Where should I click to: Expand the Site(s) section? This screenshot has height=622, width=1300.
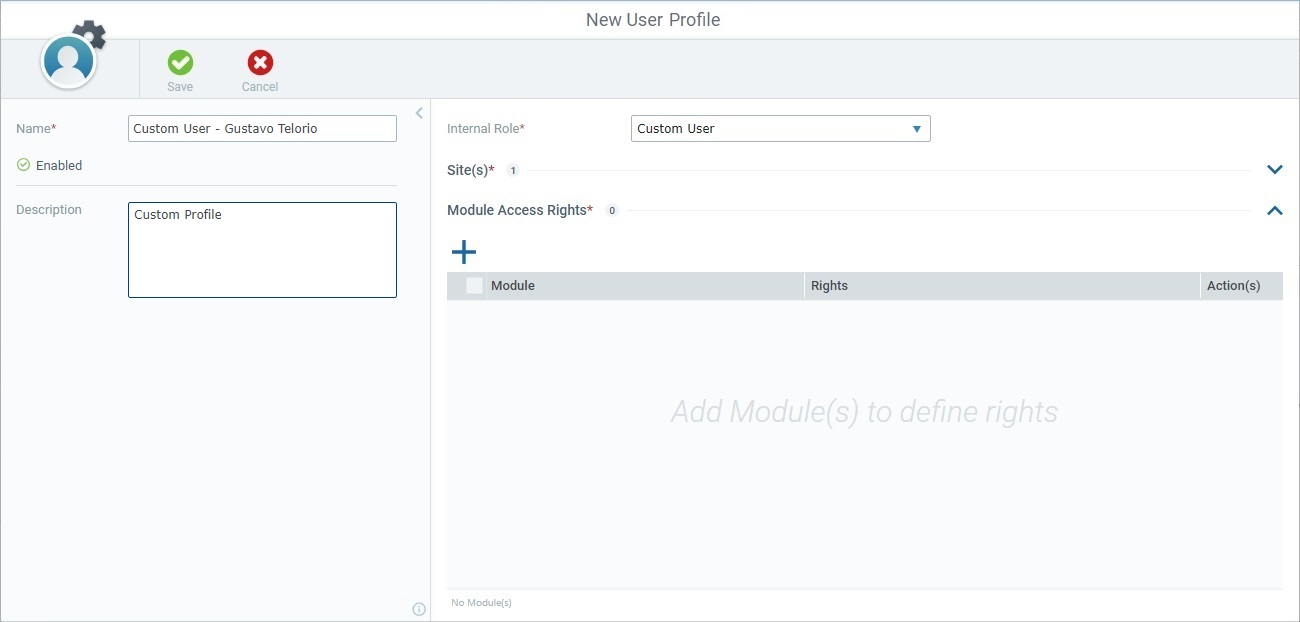[1274, 169]
